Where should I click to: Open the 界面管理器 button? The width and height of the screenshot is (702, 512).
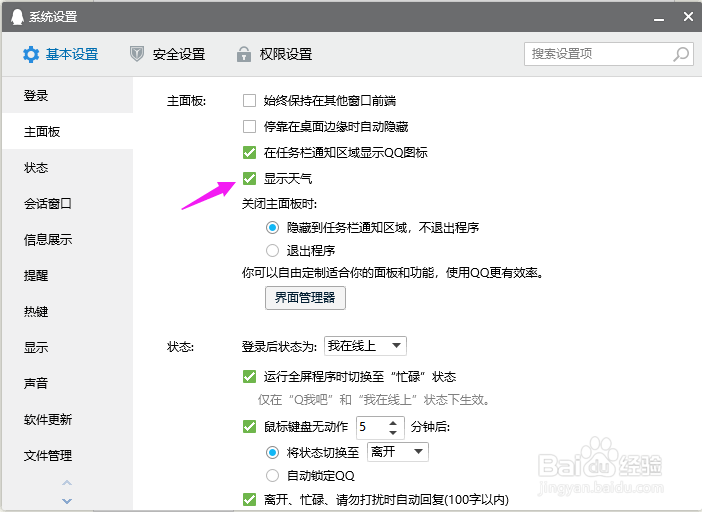(305, 298)
